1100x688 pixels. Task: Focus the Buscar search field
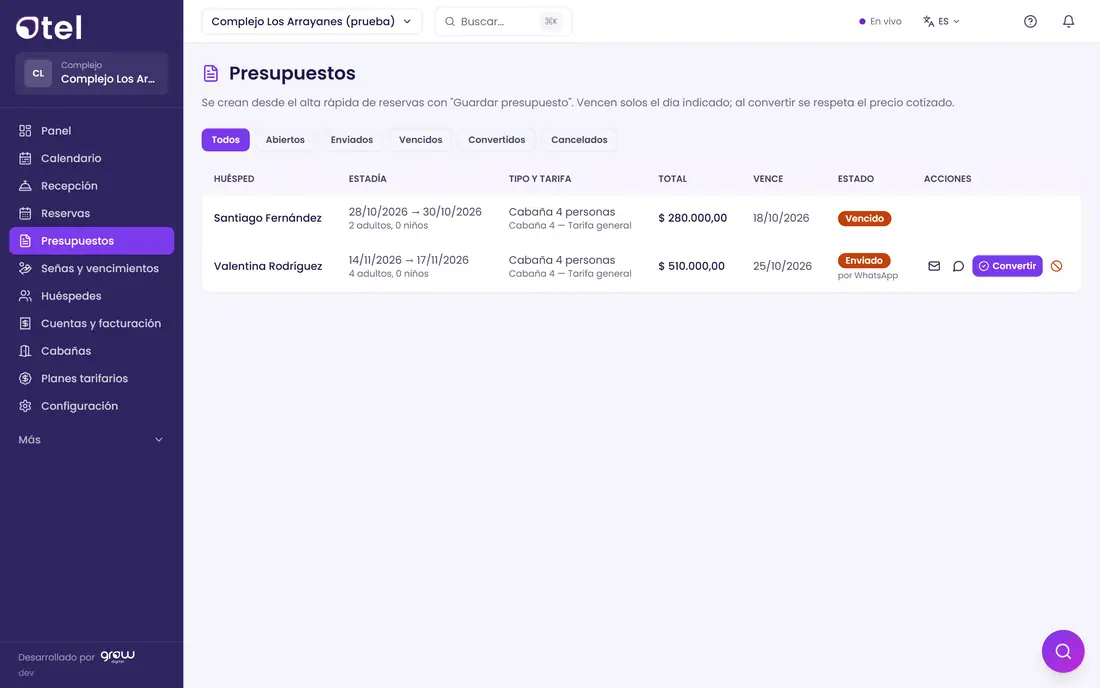tap(503, 21)
